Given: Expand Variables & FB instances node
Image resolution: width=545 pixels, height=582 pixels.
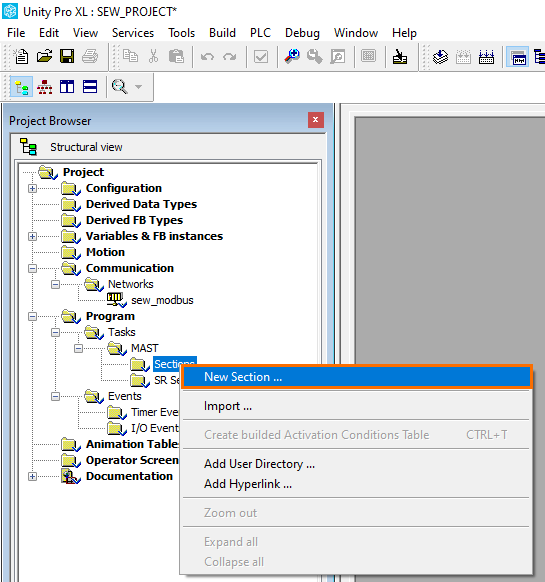Looking at the screenshot, I should tap(32, 236).
